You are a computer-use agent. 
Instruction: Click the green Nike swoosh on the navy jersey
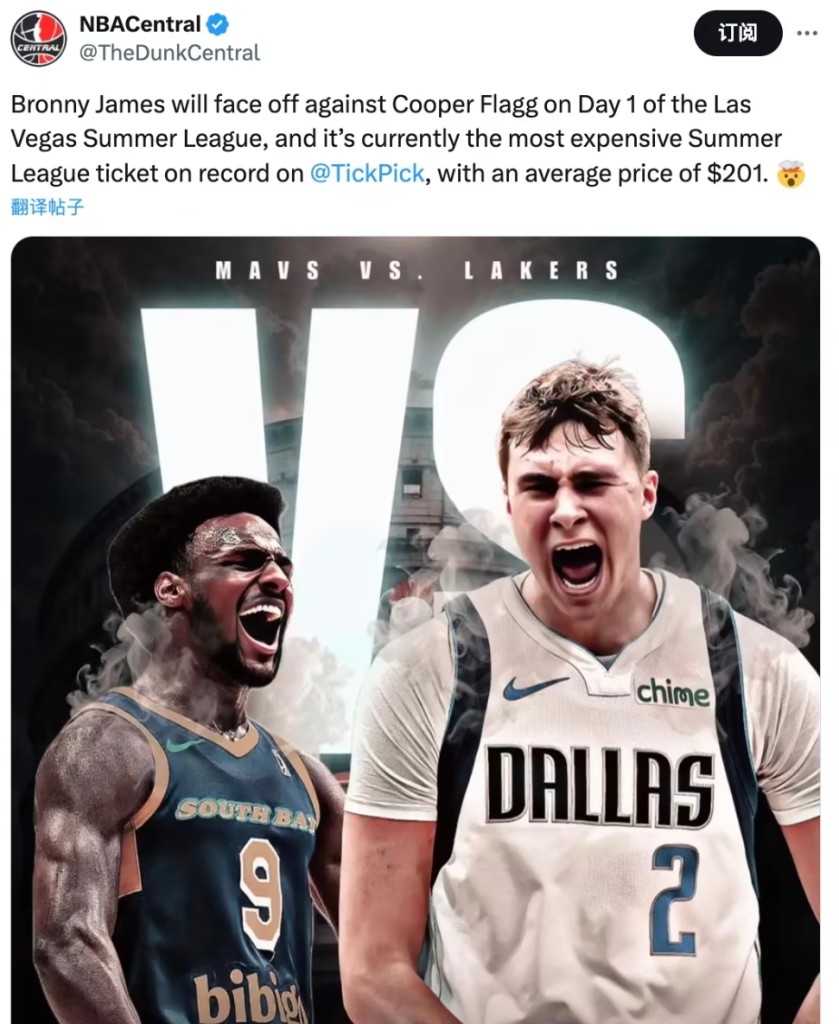coord(183,744)
